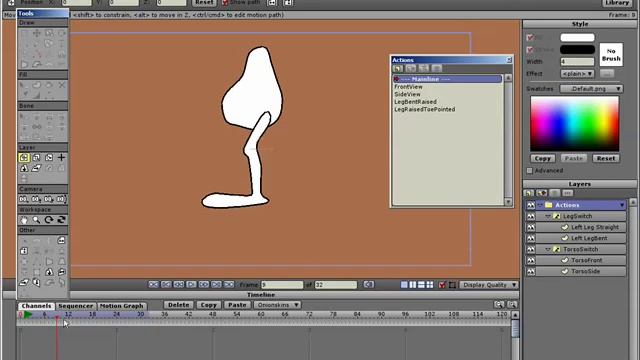Open the Effect plain dropdown
This screenshot has width=640, height=360.
577,74
